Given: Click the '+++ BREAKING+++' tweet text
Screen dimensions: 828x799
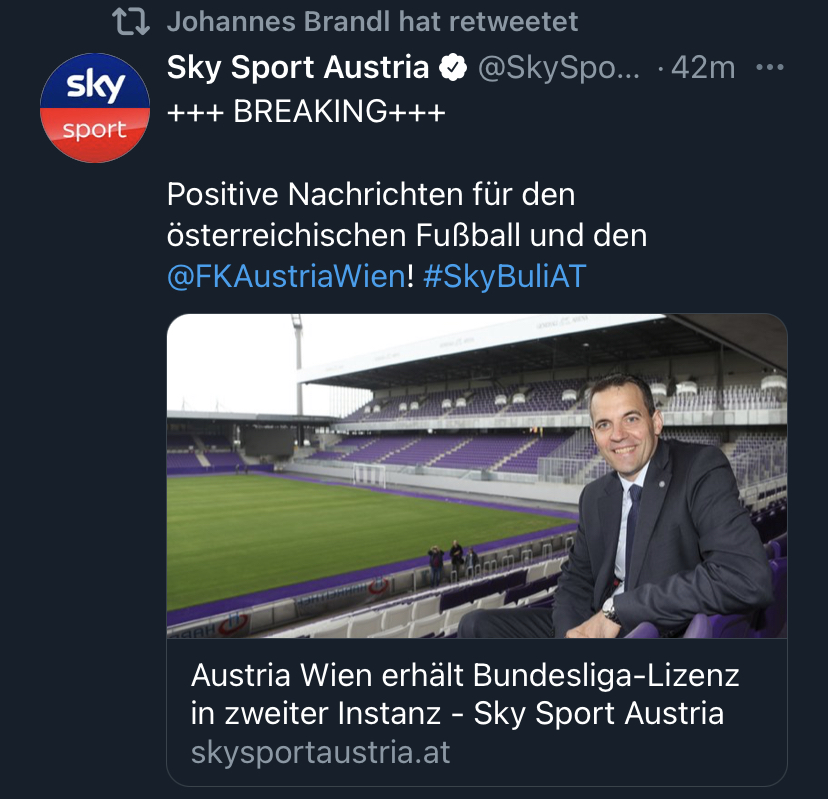Looking at the screenshot, I should click(x=306, y=111).
